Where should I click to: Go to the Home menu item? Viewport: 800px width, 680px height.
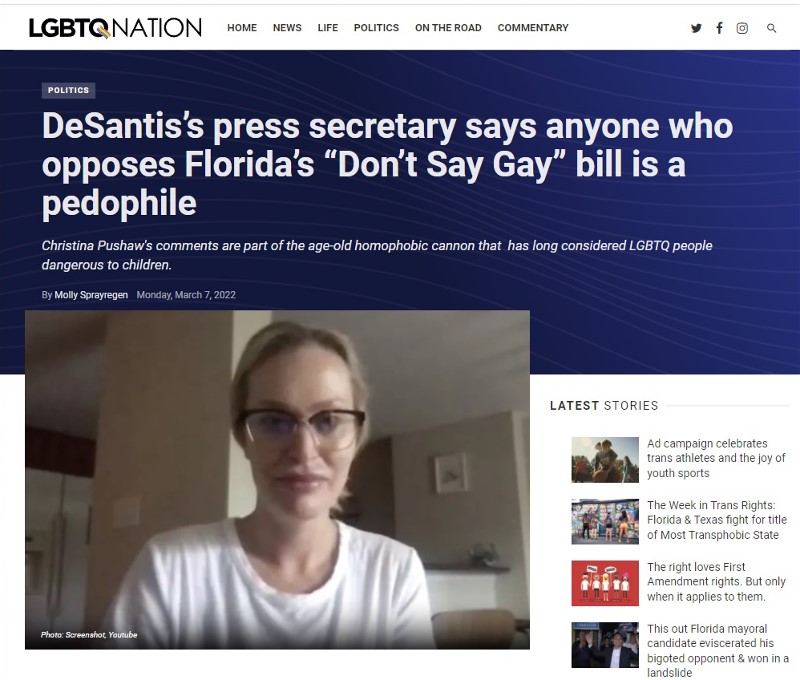click(242, 28)
